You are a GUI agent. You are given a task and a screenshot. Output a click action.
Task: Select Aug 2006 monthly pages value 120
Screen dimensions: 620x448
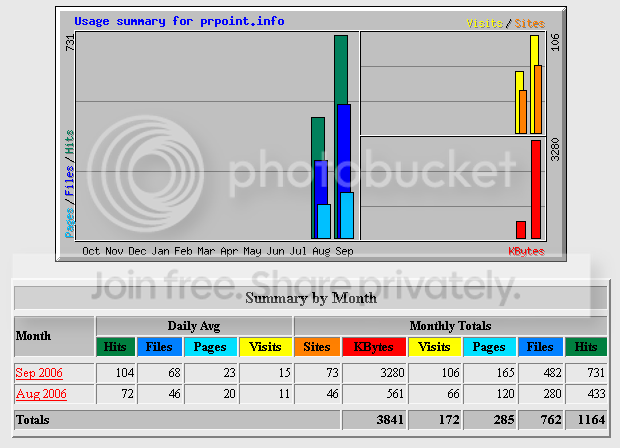point(505,394)
